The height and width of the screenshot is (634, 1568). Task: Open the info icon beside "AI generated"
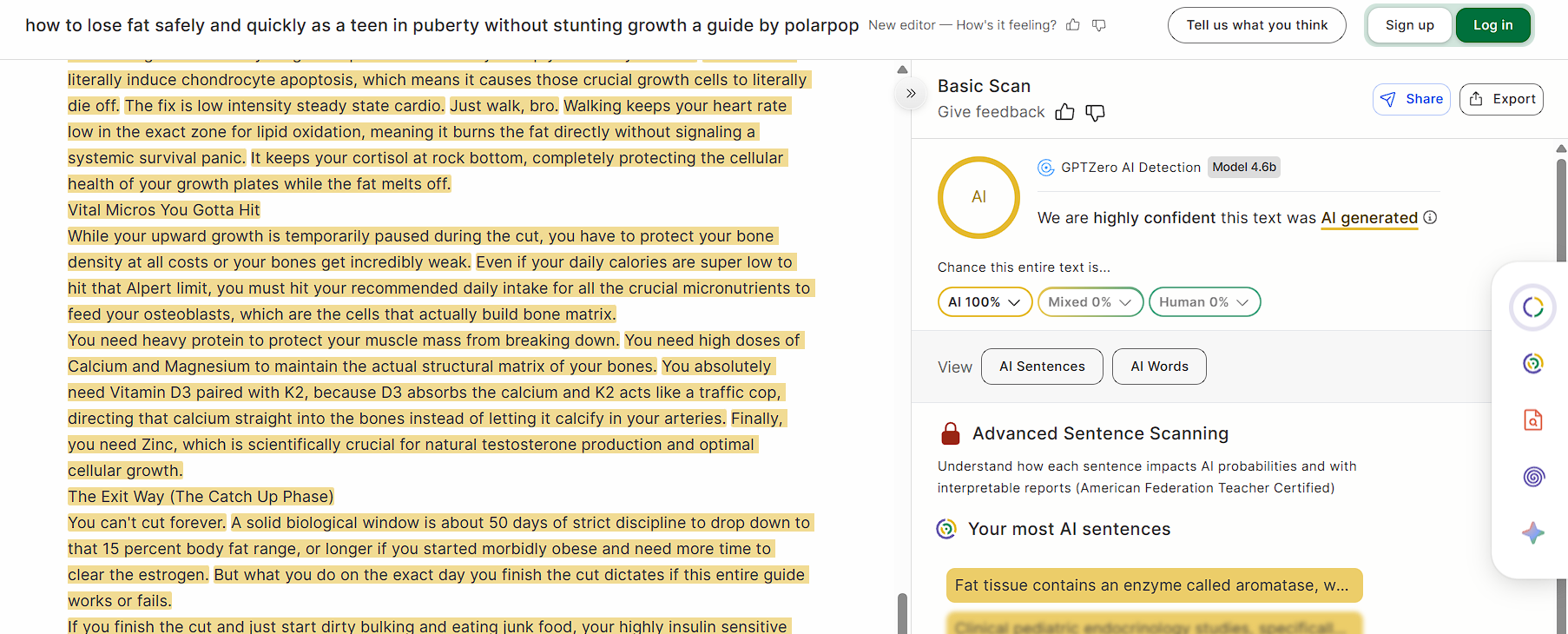click(x=1430, y=217)
